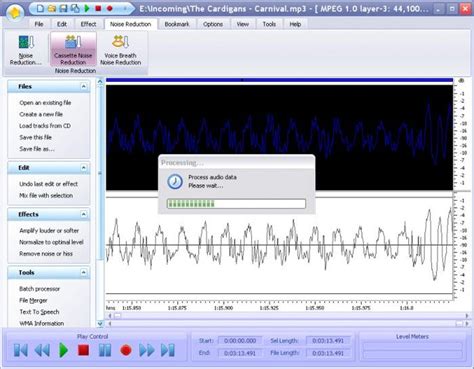Click the green Play button in Play Control
Image resolution: width=474 pixels, height=369 pixels.
click(x=63, y=350)
